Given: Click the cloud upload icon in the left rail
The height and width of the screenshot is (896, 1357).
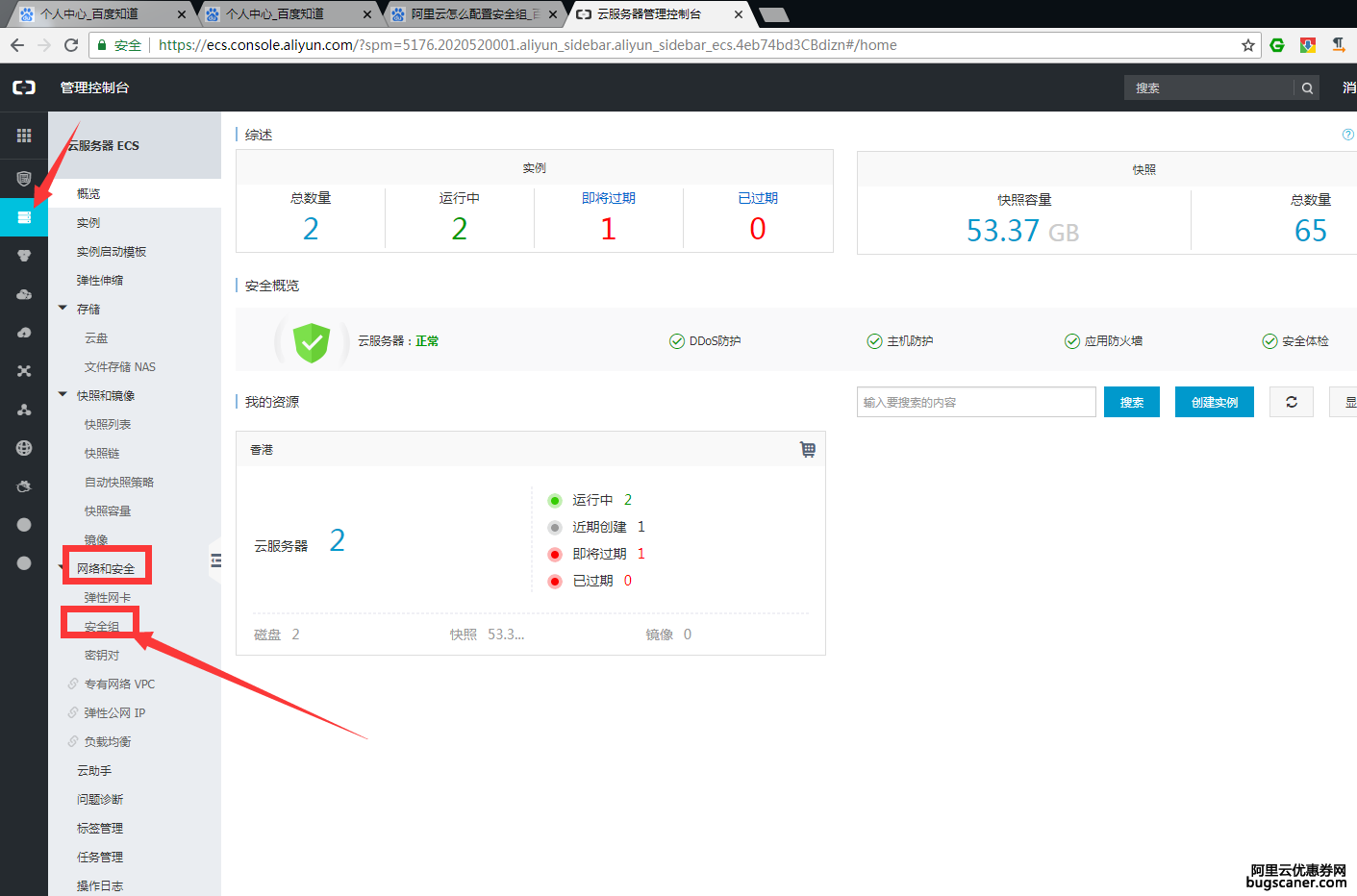Looking at the screenshot, I should pos(24,333).
